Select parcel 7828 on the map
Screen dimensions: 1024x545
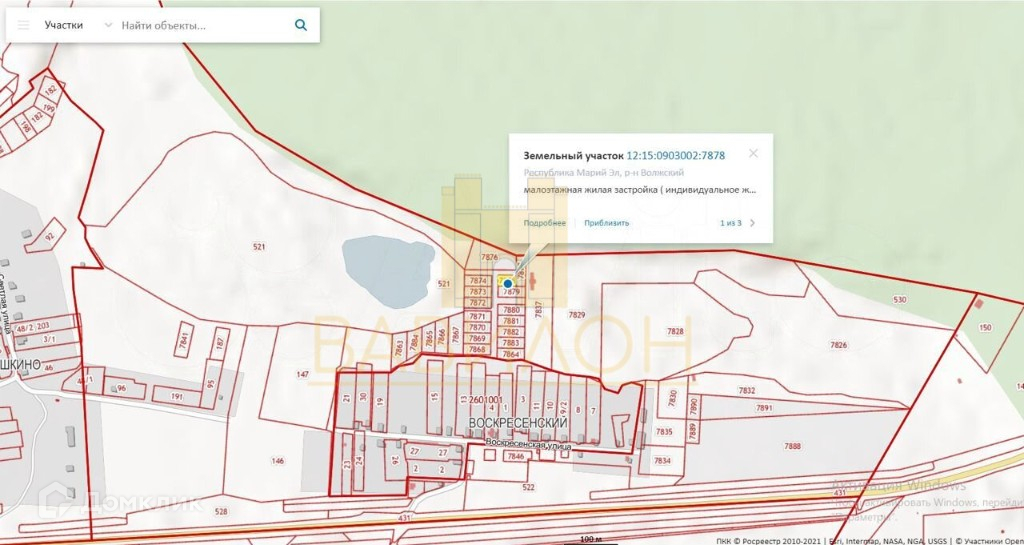[x=676, y=331]
